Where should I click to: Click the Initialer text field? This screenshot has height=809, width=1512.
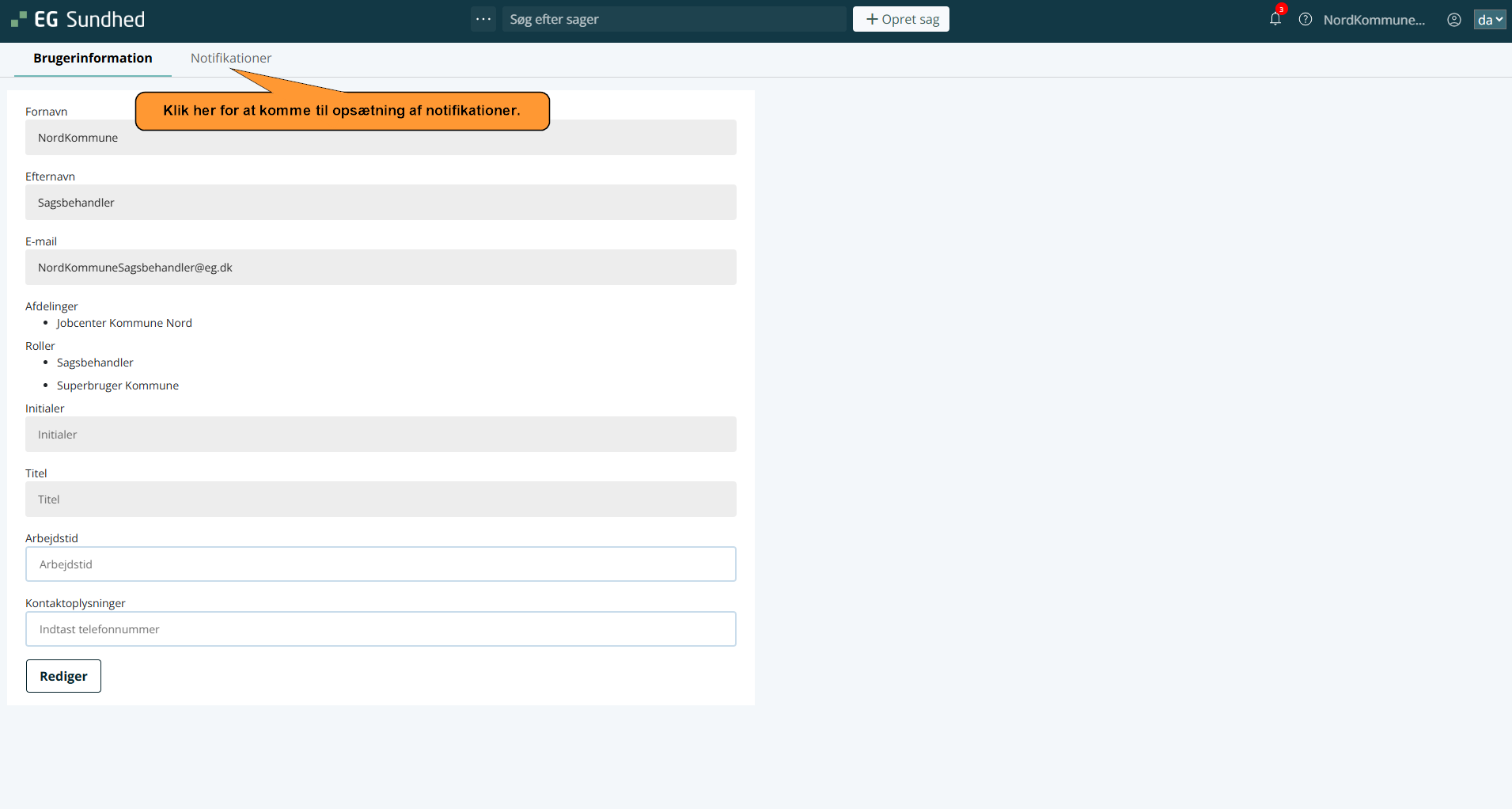[381, 435]
